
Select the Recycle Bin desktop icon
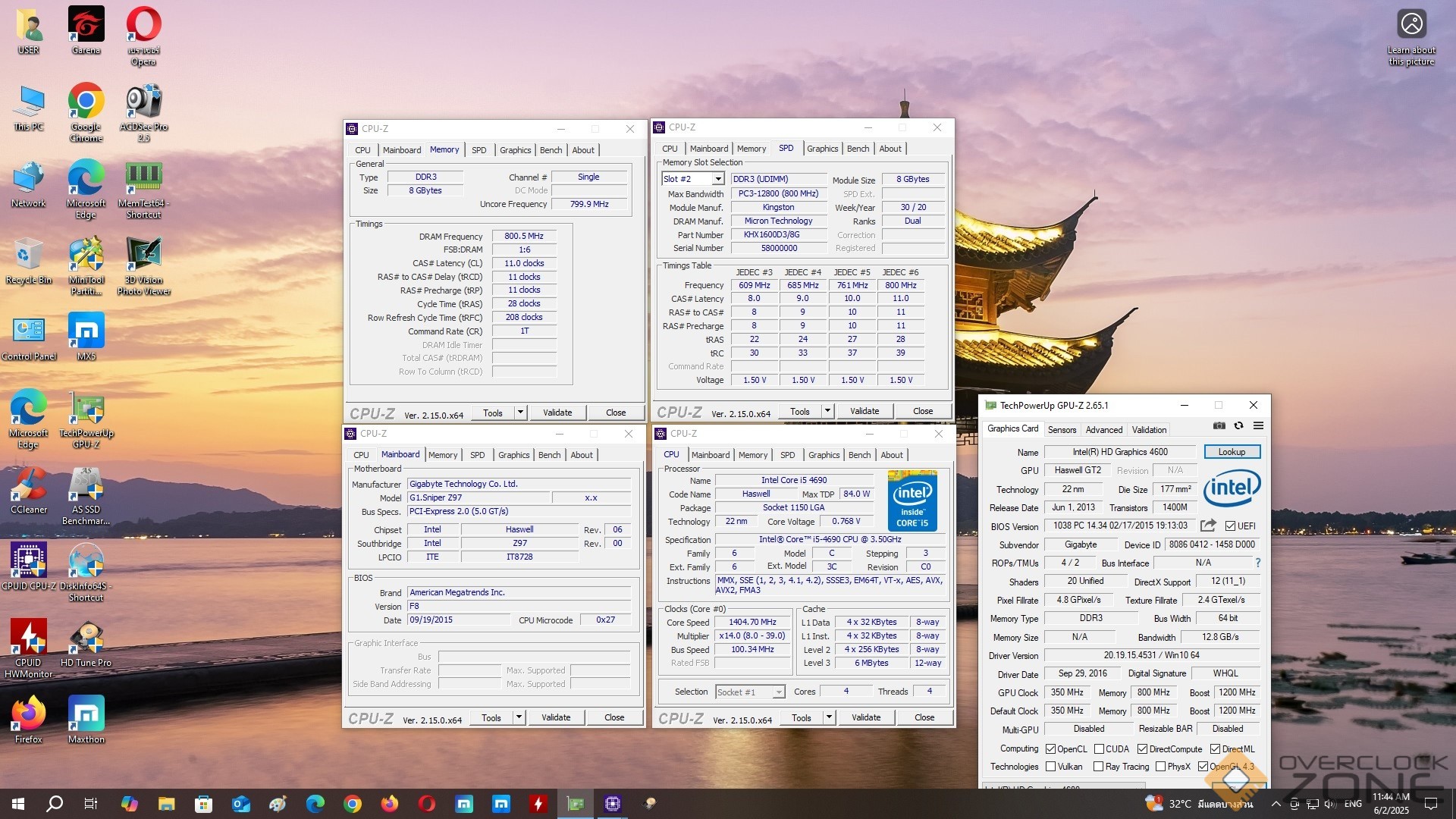[29, 260]
